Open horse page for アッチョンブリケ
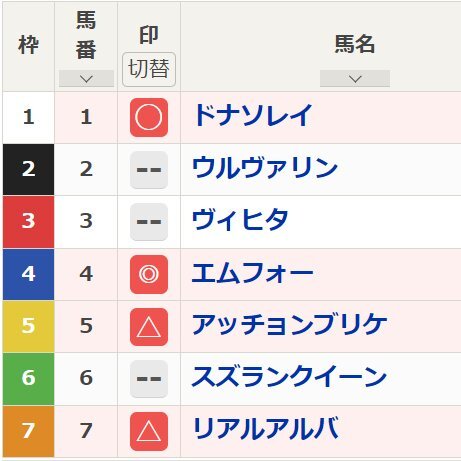Image resolution: width=461 pixels, height=461 pixels. pos(290,325)
